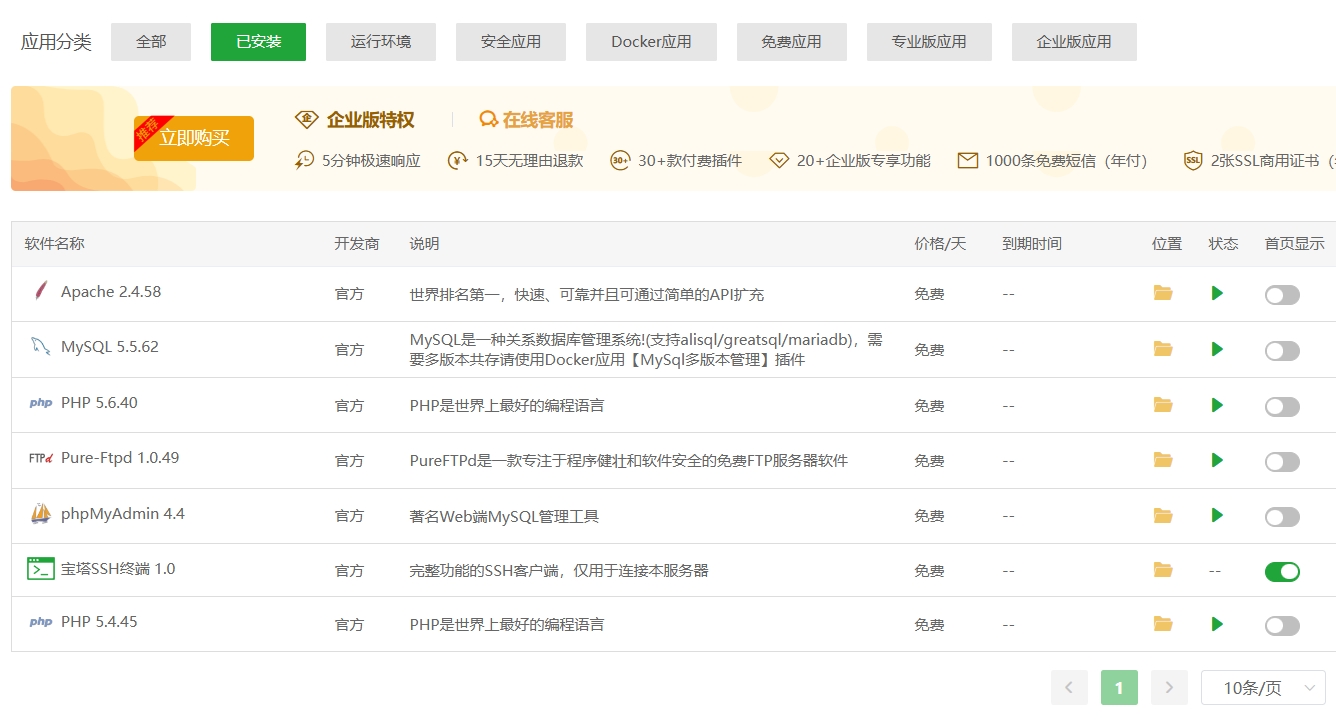This screenshot has width=1336, height=726.
Task: Open the 专业版应用 category
Action: tap(929, 42)
